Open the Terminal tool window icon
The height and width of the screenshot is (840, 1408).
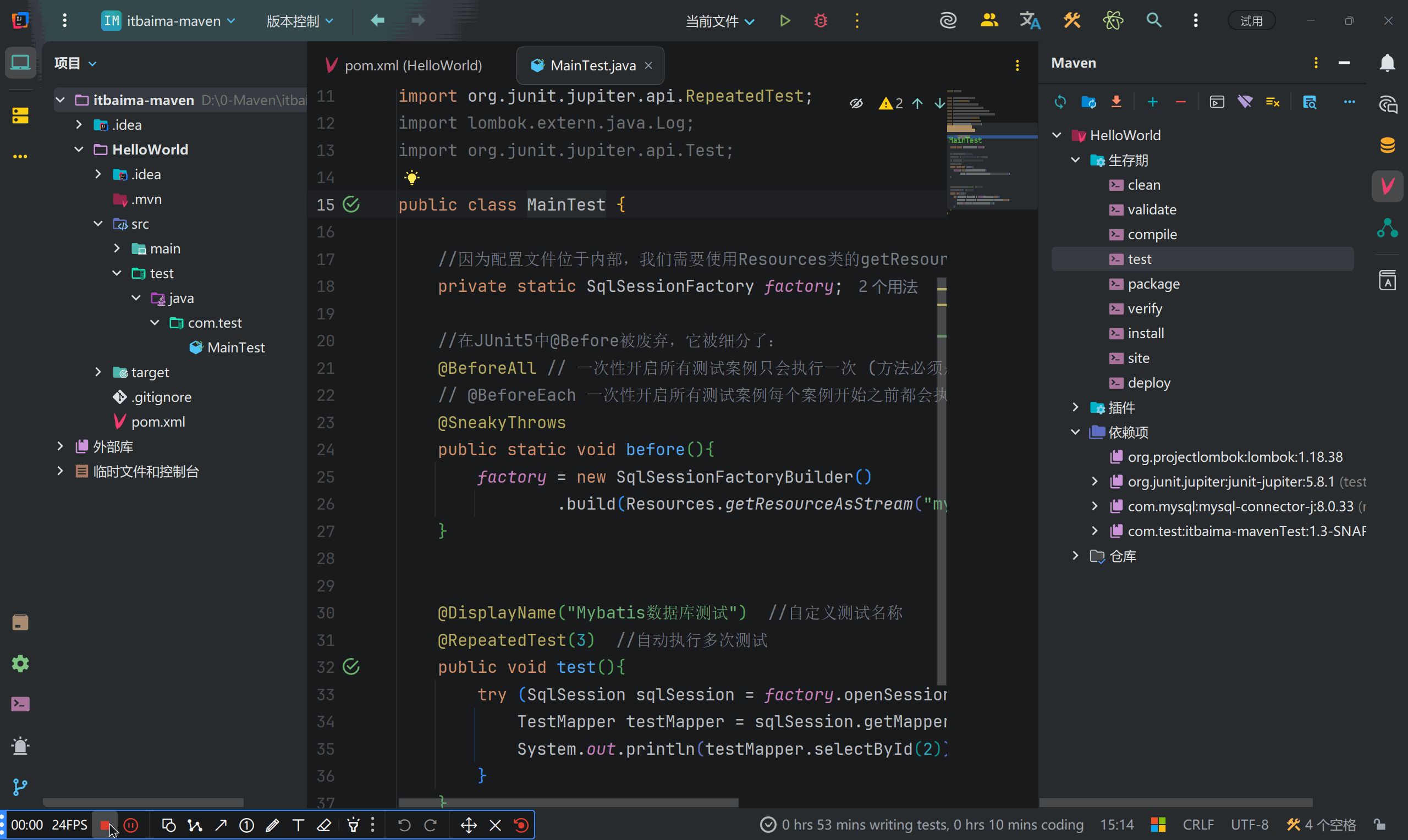20,704
